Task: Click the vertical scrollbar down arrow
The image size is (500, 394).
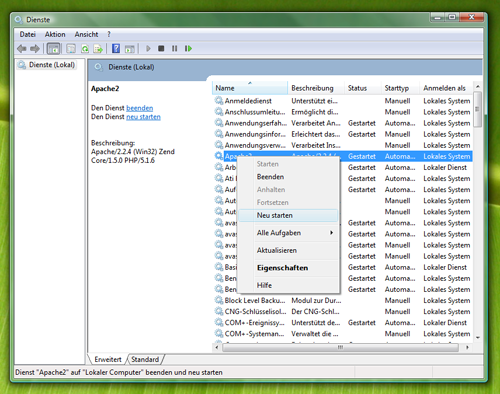Action: tap(478, 337)
